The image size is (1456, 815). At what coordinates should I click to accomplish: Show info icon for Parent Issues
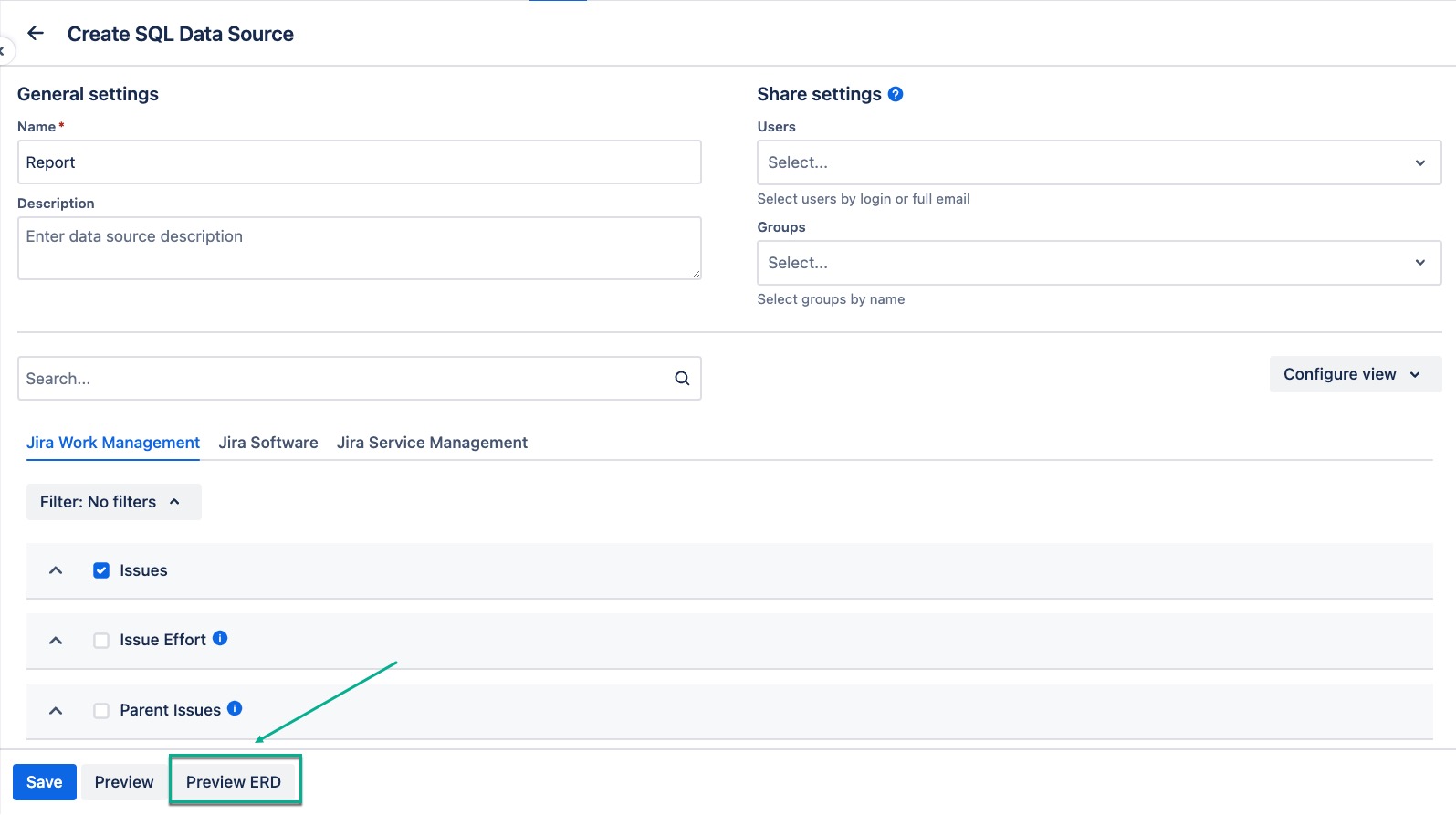point(235,708)
